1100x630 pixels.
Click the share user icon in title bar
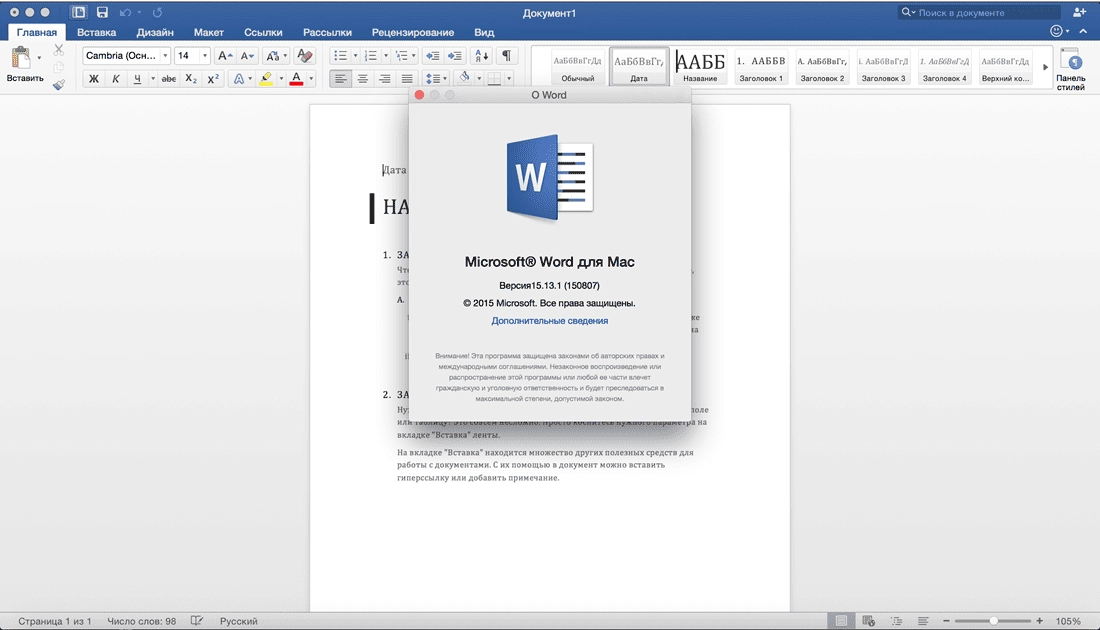(1080, 12)
